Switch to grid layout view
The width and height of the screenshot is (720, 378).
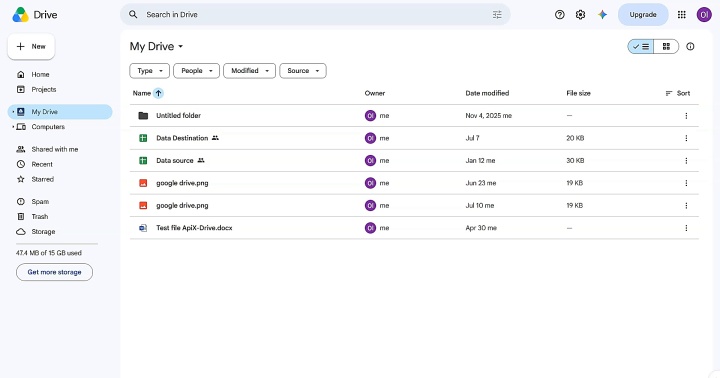pos(666,46)
